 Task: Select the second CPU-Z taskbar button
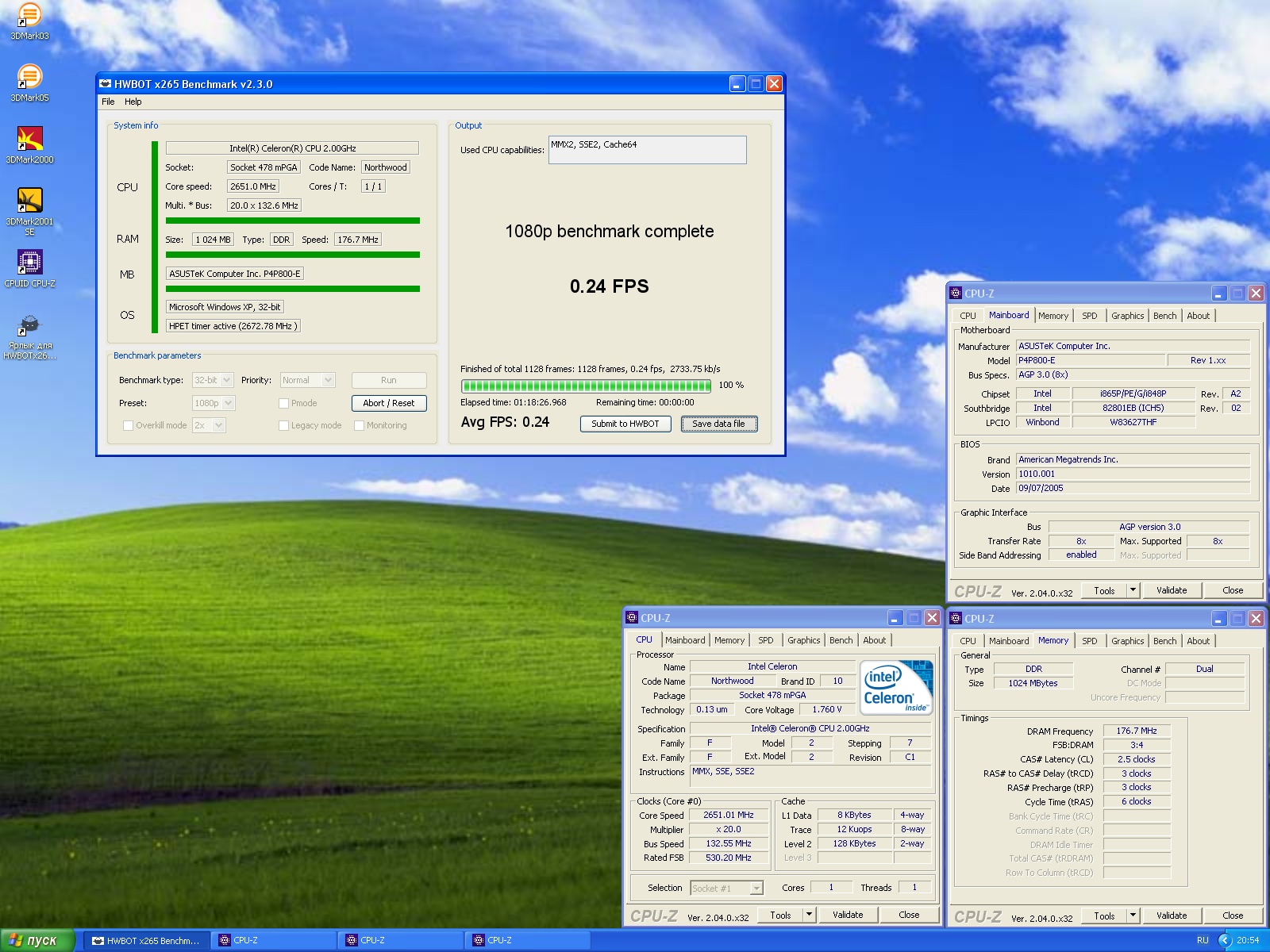click(401, 940)
